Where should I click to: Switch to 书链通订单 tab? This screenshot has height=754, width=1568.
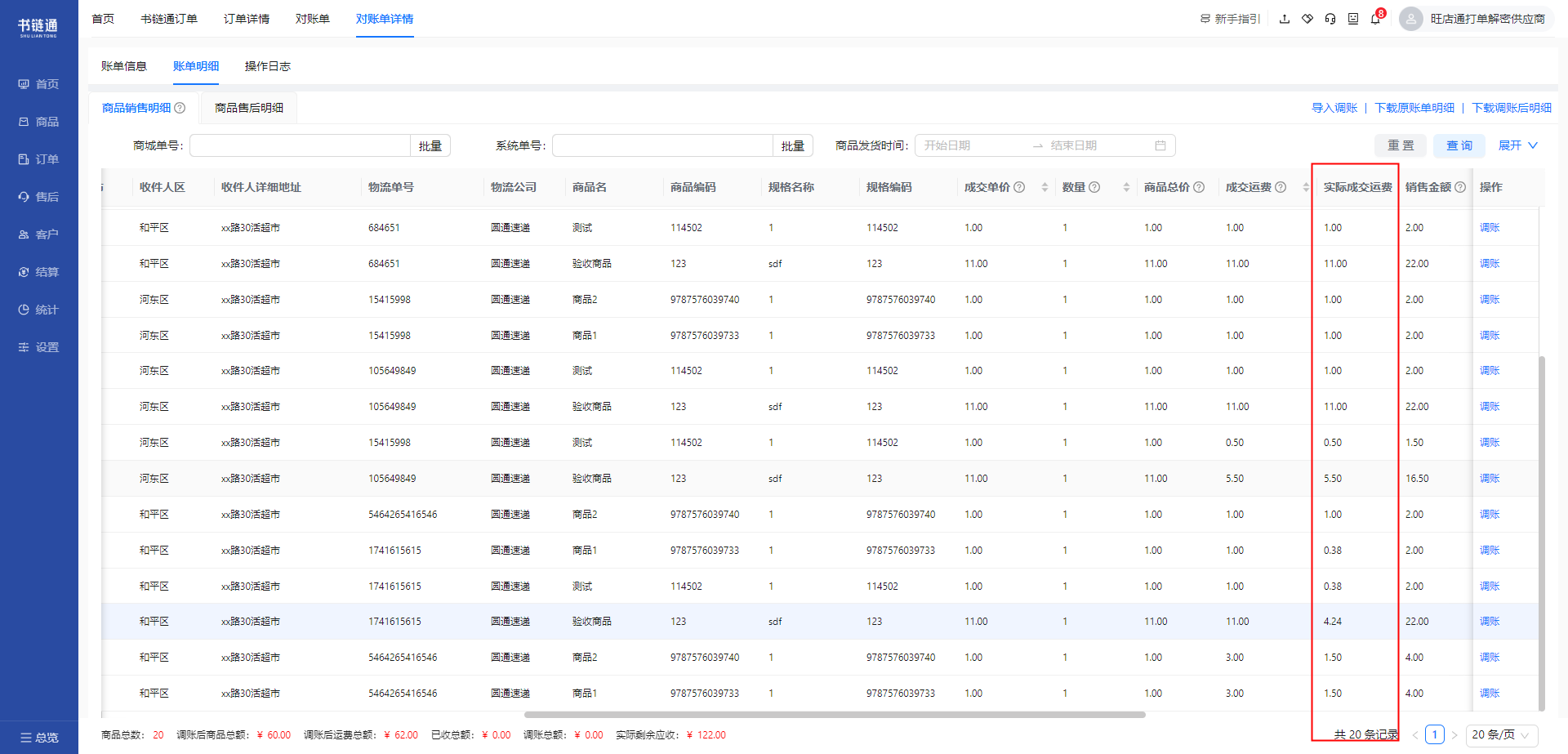click(169, 19)
